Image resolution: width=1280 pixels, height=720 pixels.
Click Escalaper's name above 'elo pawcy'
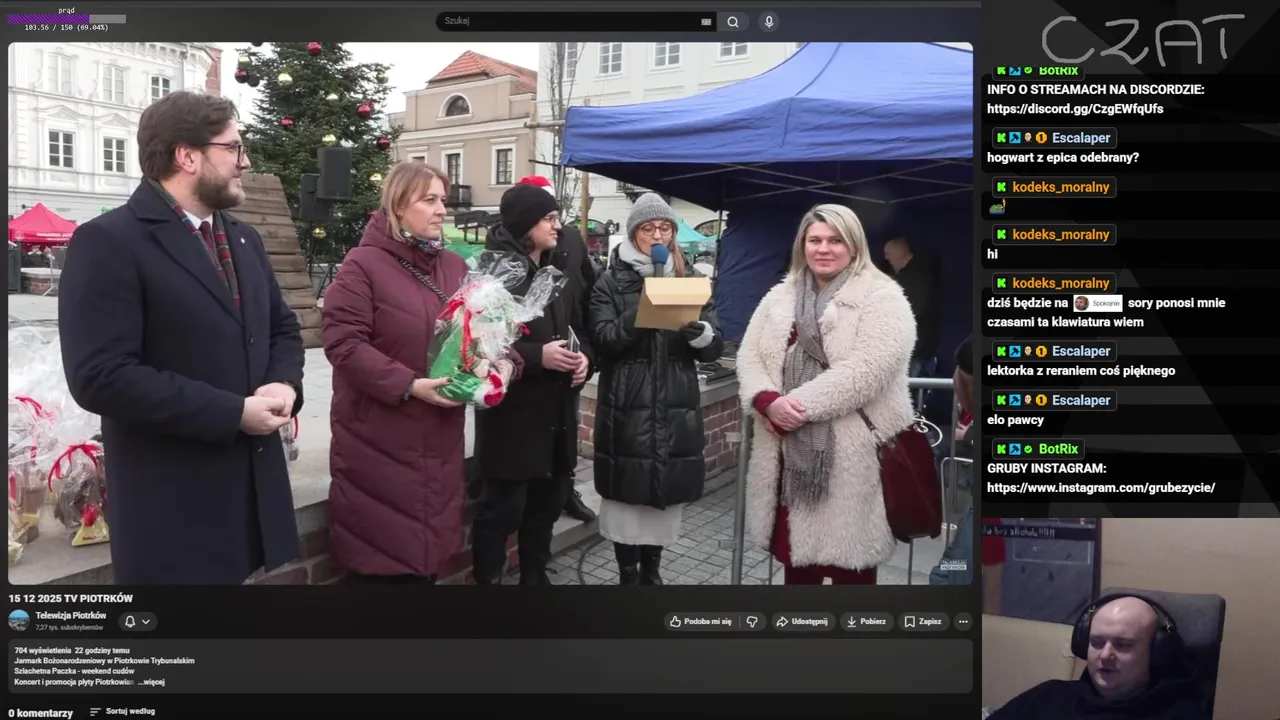pos(1081,400)
